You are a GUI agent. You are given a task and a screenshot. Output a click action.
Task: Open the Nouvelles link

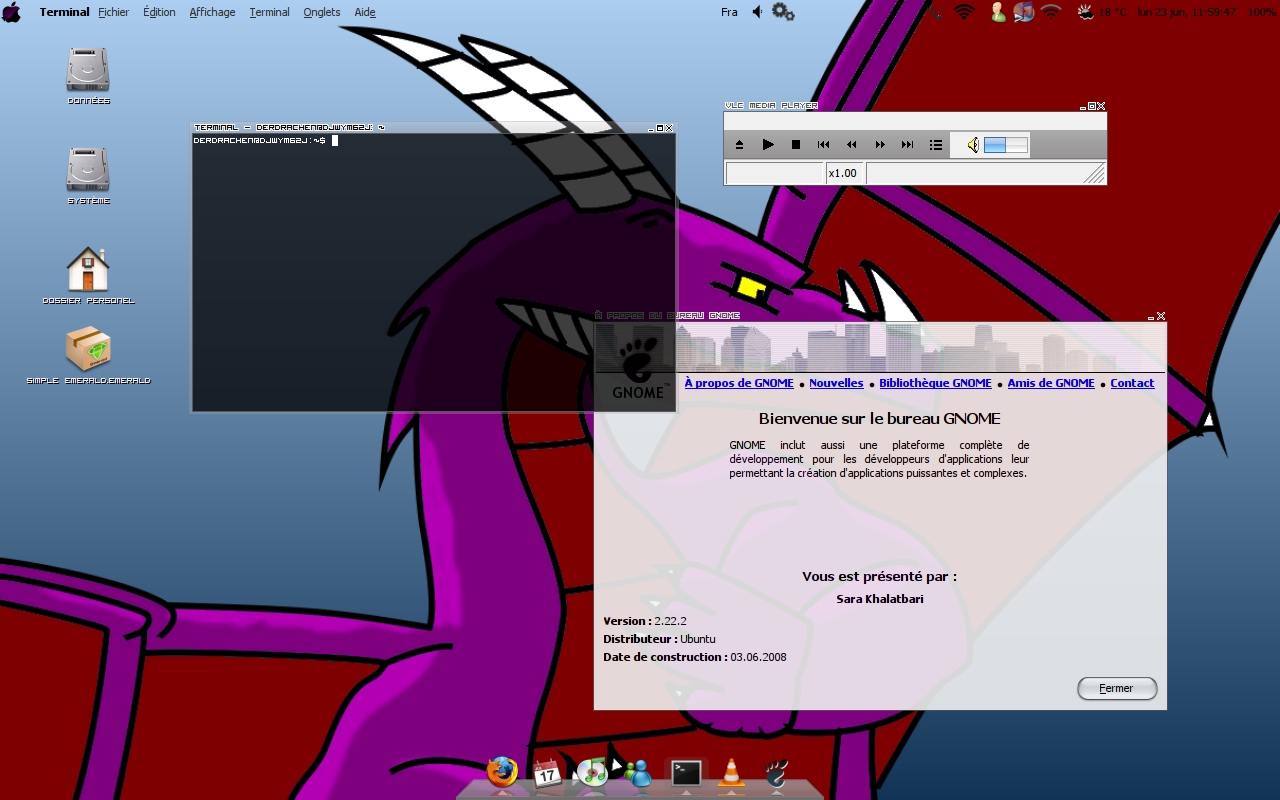(x=836, y=383)
